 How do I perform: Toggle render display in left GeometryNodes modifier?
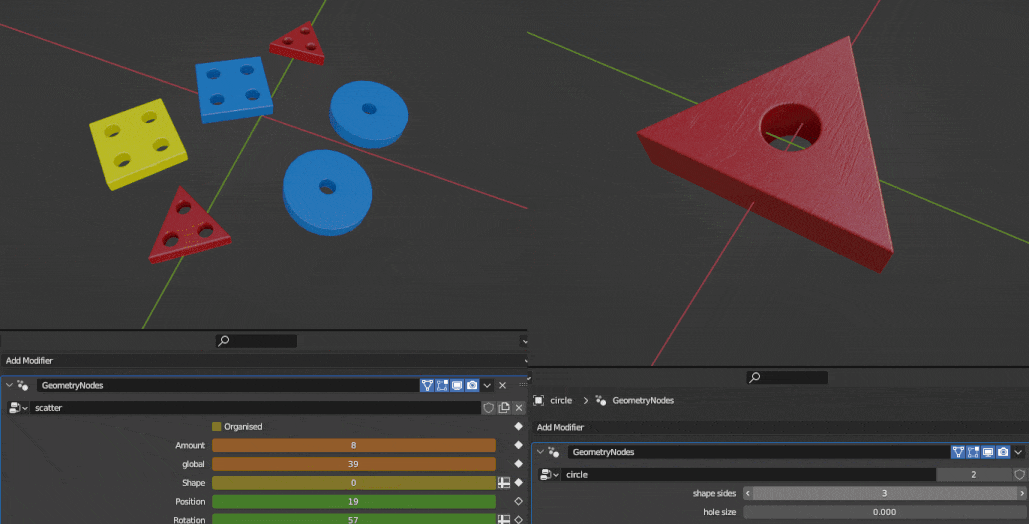472,385
